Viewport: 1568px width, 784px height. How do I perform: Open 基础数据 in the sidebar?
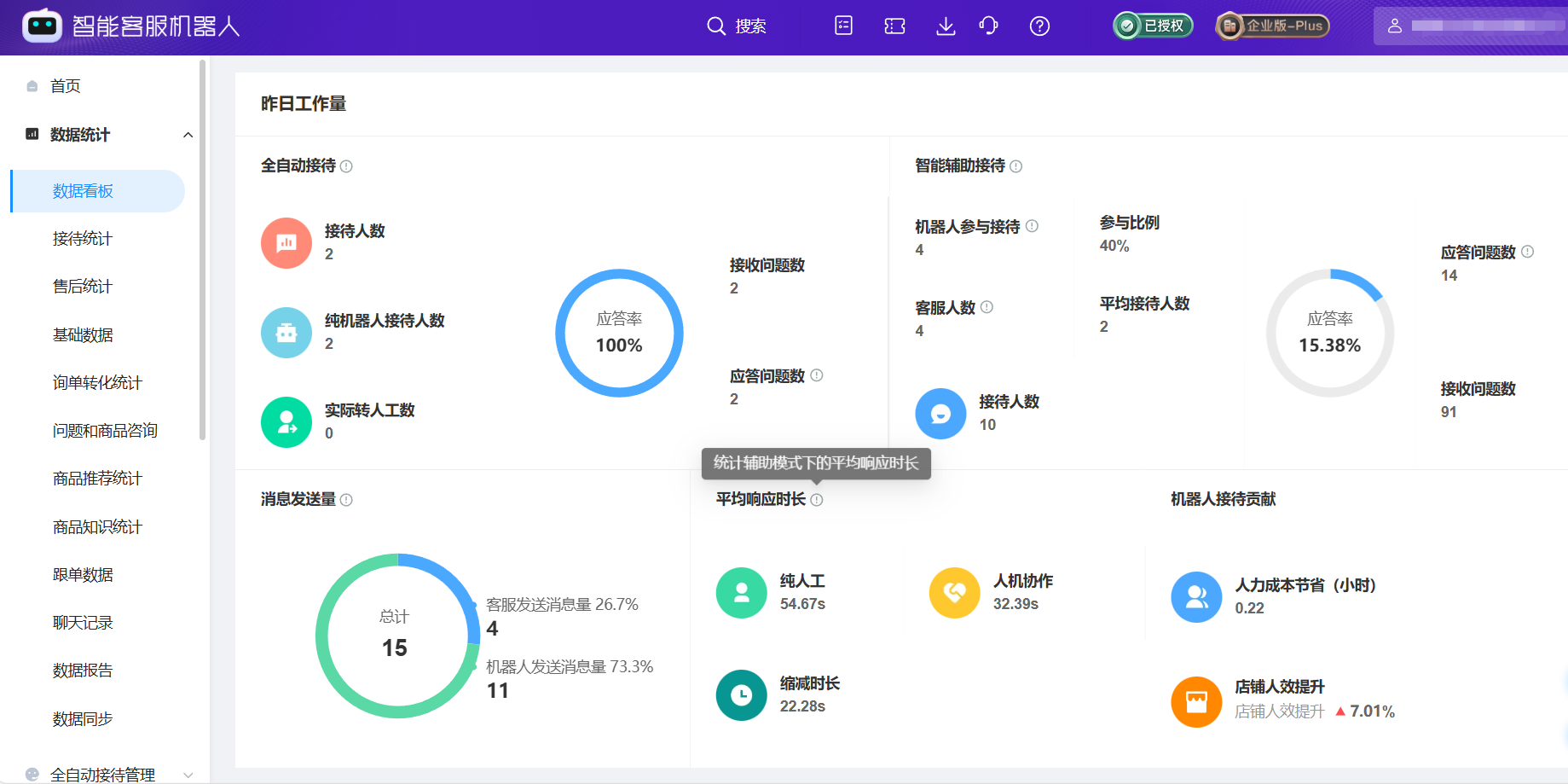coord(83,335)
